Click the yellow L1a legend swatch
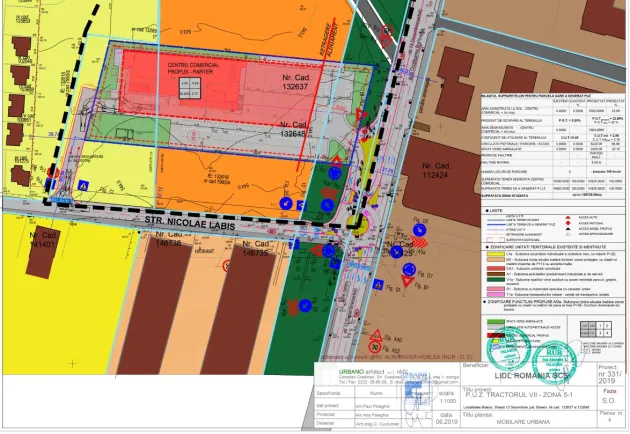630x434 pixels. click(x=495, y=254)
